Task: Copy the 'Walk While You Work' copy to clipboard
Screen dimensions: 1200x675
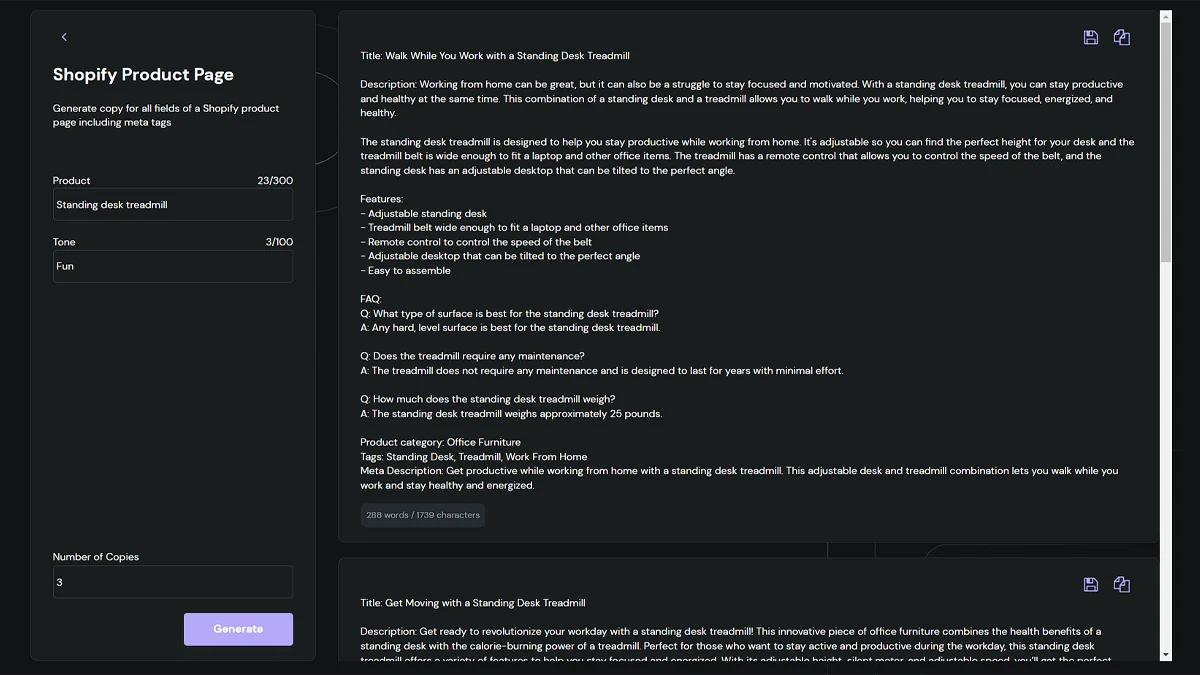Action: point(1121,36)
